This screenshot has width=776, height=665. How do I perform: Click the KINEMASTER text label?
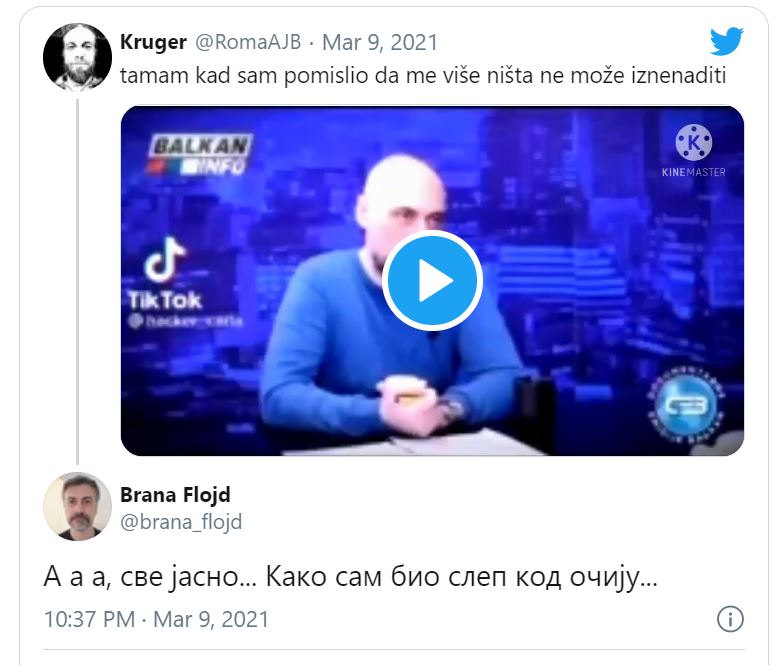pos(694,172)
